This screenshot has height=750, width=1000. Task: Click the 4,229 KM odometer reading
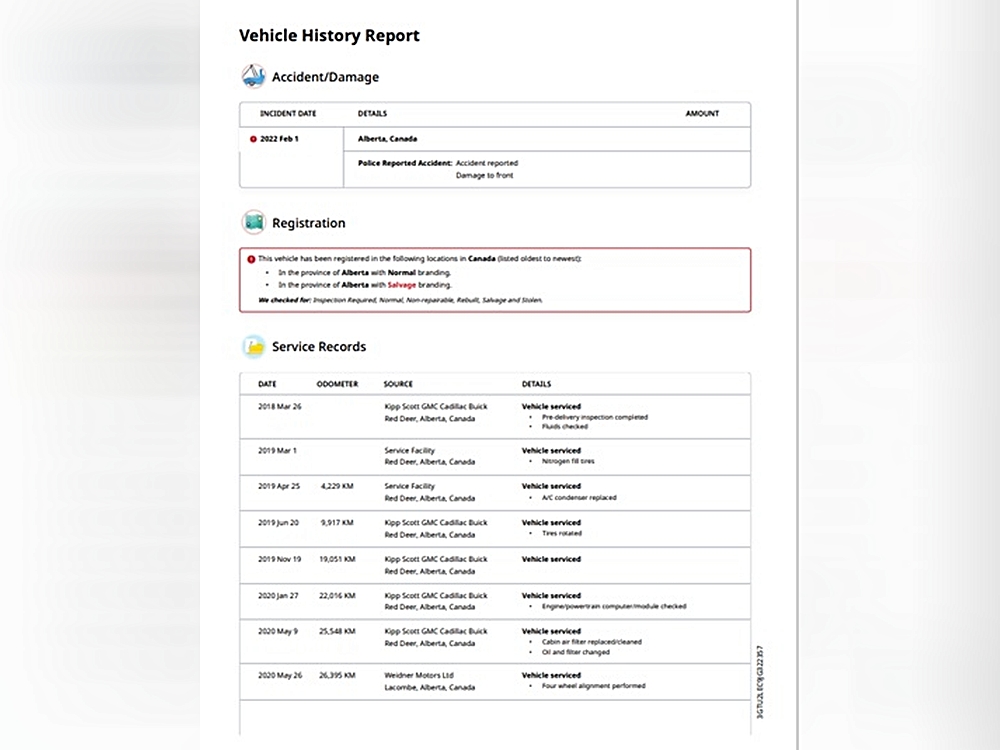(x=337, y=486)
